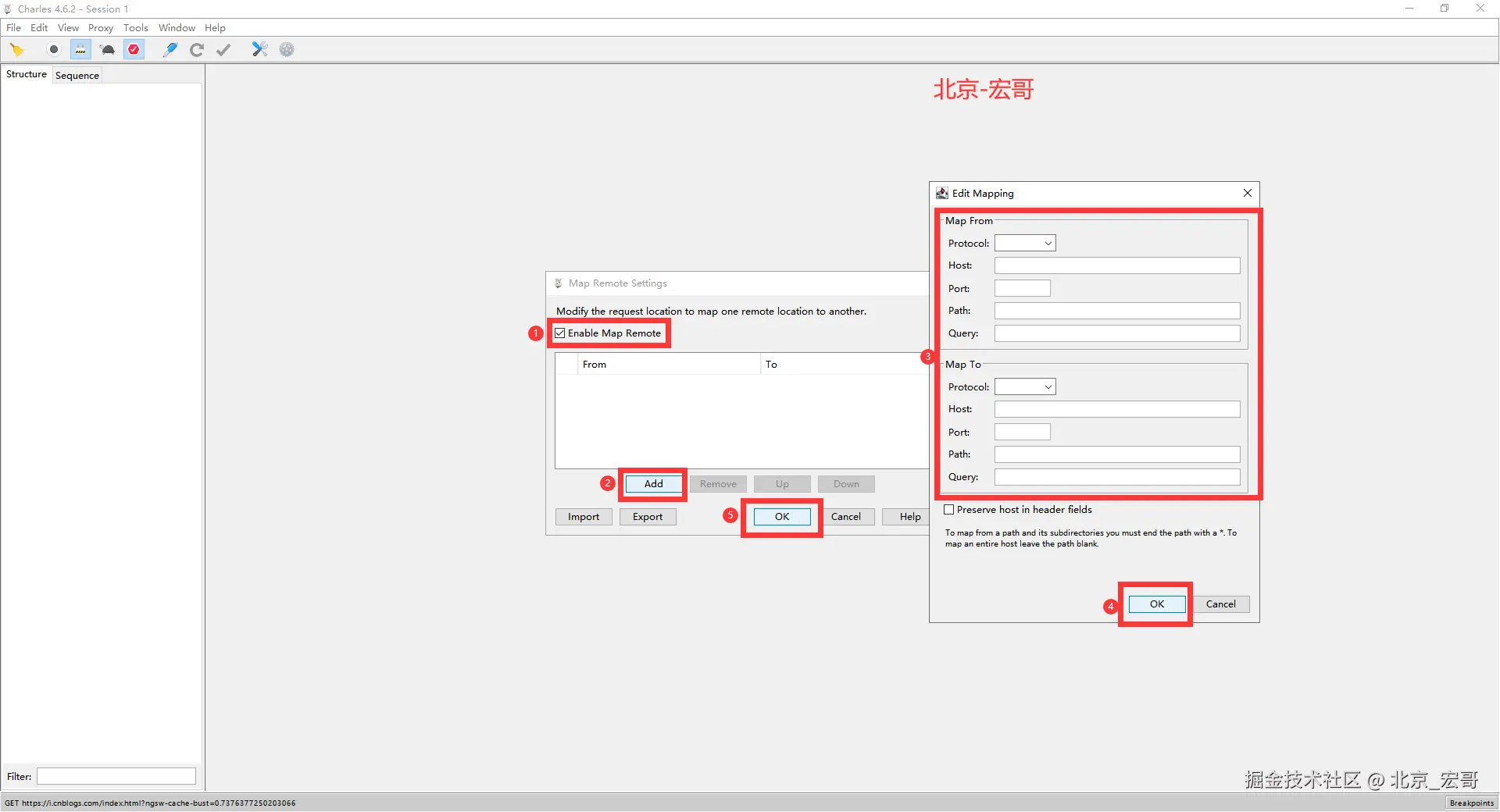This screenshot has width=1500, height=812.
Task: Confirm Map Remote Settings with OK
Action: (x=782, y=517)
